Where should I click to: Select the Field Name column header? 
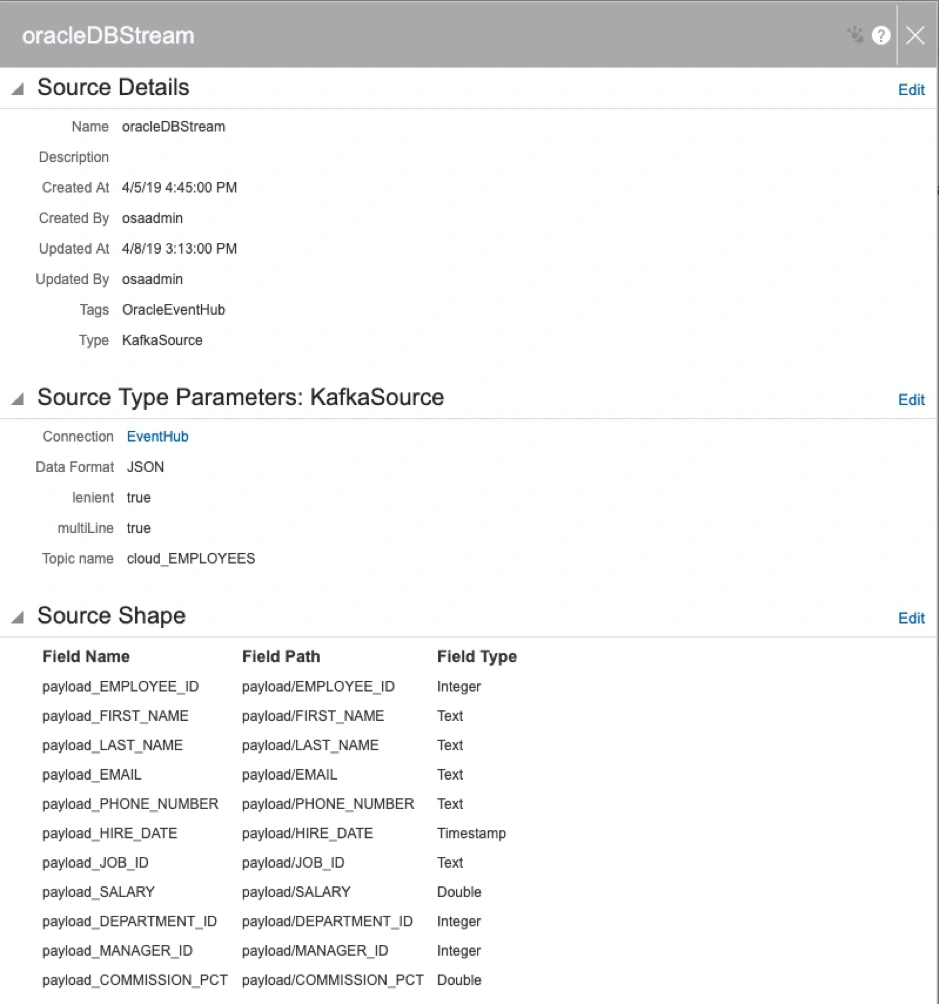(86, 656)
